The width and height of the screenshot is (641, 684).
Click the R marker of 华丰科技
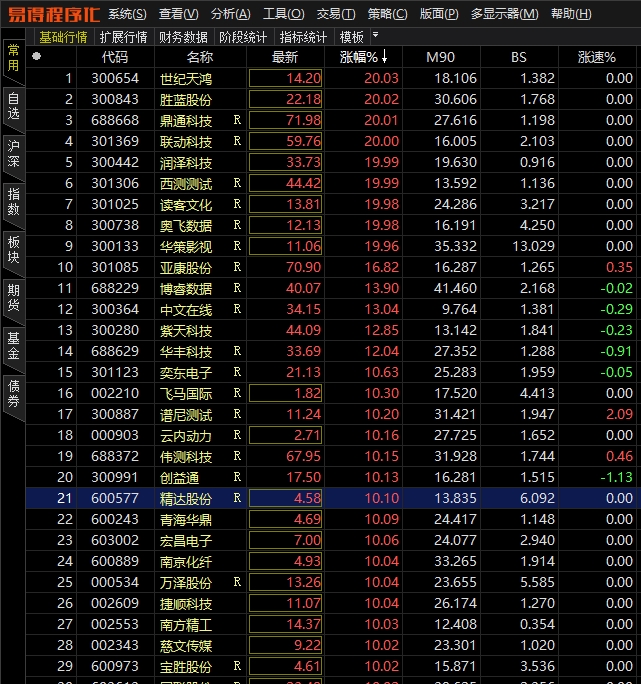237,351
